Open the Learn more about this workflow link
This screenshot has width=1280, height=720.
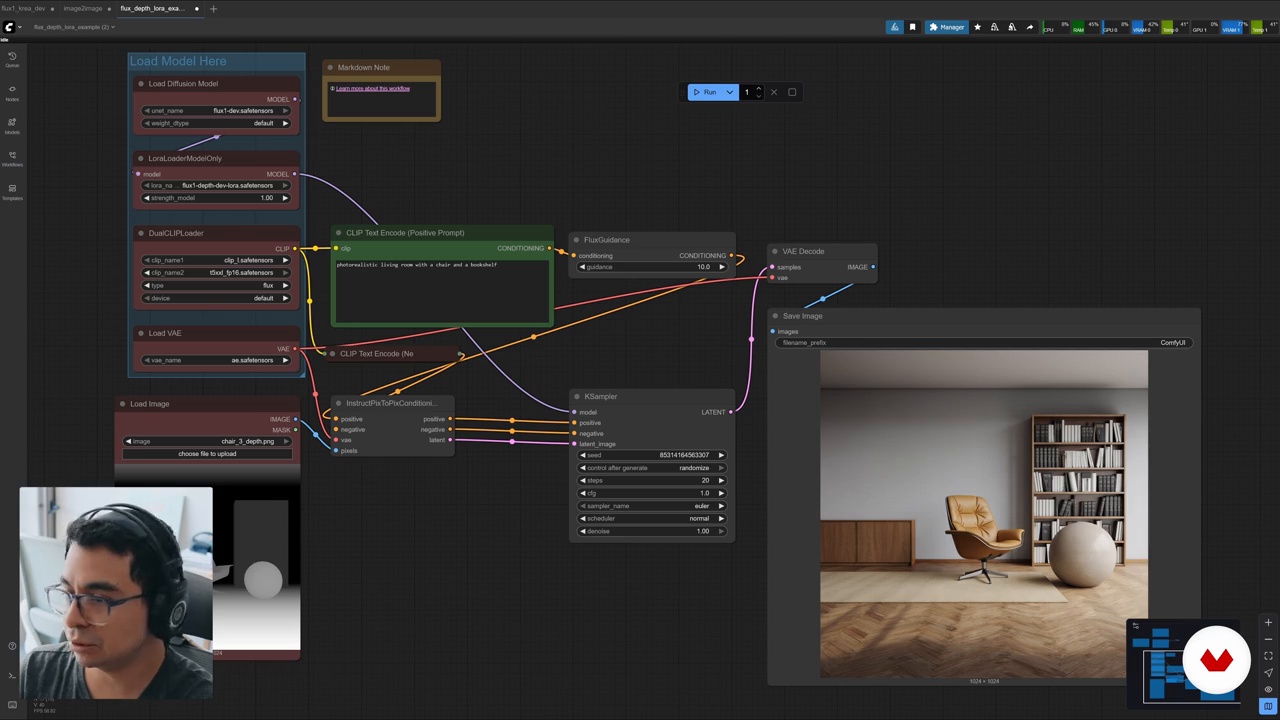click(372, 88)
